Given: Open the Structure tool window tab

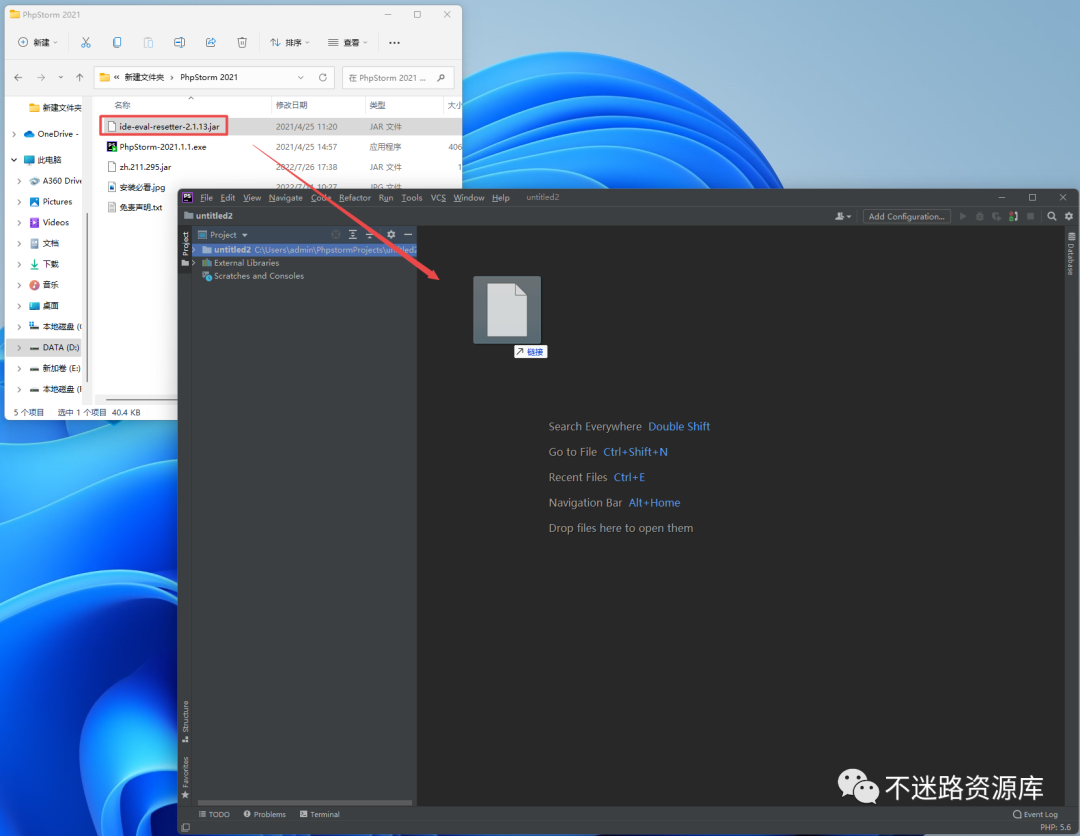Looking at the screenshot, I should (185, 722).
